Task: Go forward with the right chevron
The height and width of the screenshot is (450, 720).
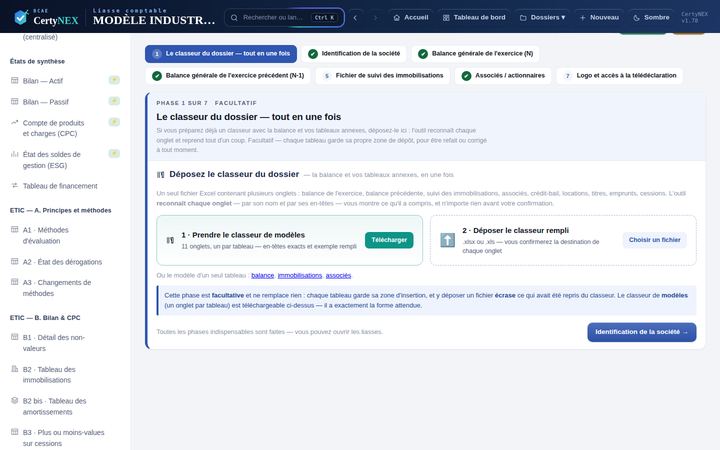Action: 376,17
